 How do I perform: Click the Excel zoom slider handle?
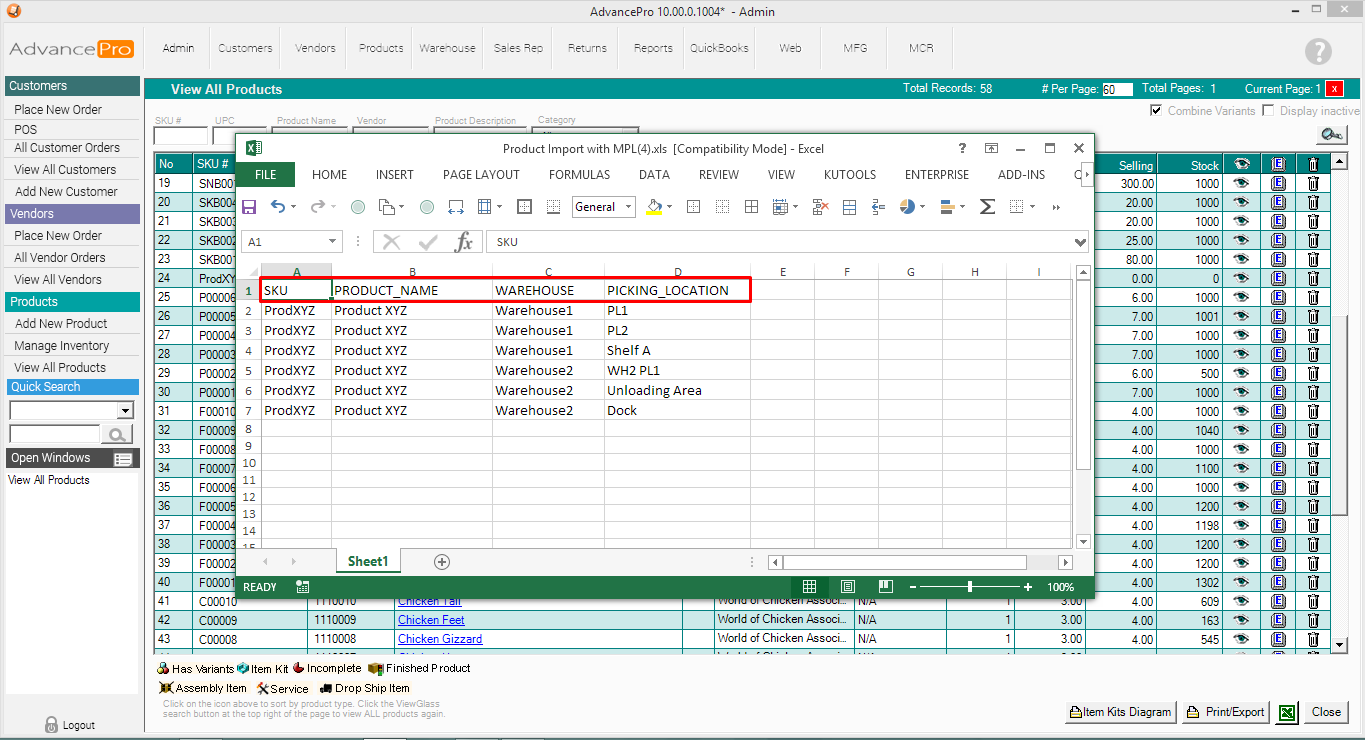point(970,587)
